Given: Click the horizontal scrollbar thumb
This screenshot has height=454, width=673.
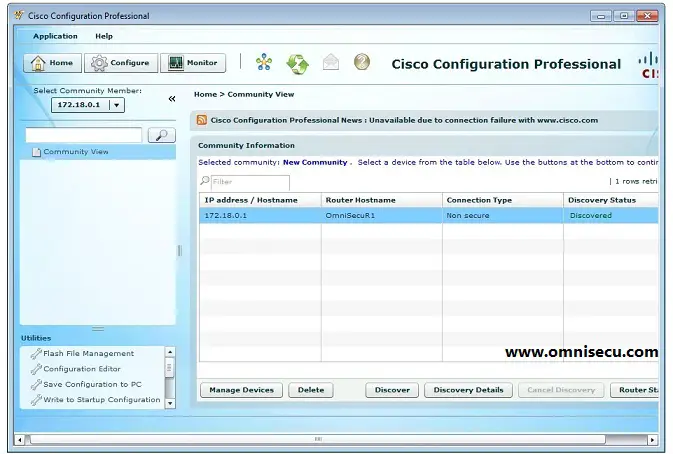Looking at the screenshot, I should 318,440.
